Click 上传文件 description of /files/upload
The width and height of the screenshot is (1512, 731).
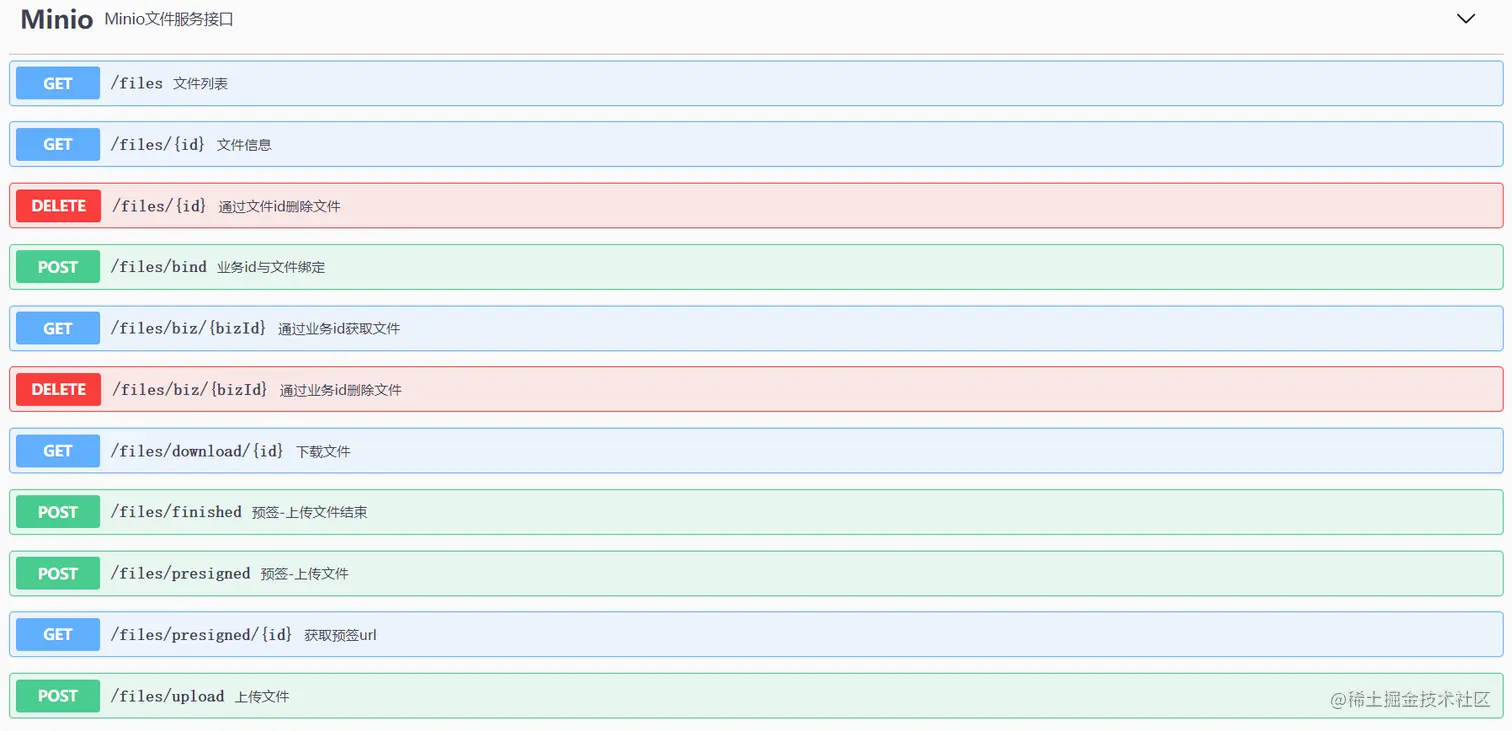(x=262, y=696)
